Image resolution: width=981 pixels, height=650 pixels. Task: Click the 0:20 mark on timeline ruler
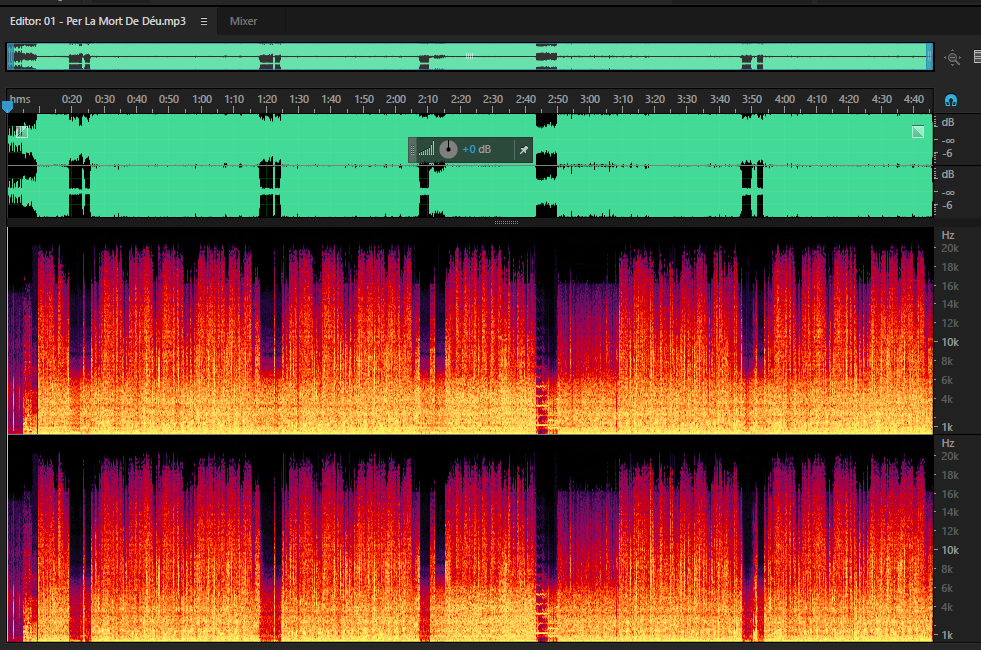(72, 99)
